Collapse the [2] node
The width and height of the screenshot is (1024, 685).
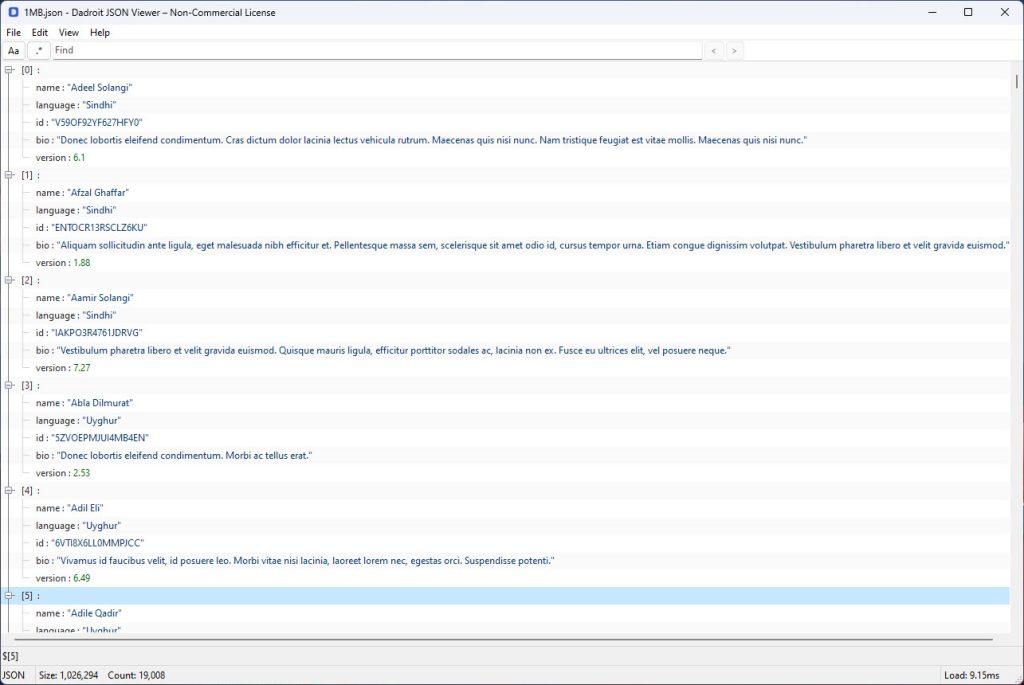[9, 280]
